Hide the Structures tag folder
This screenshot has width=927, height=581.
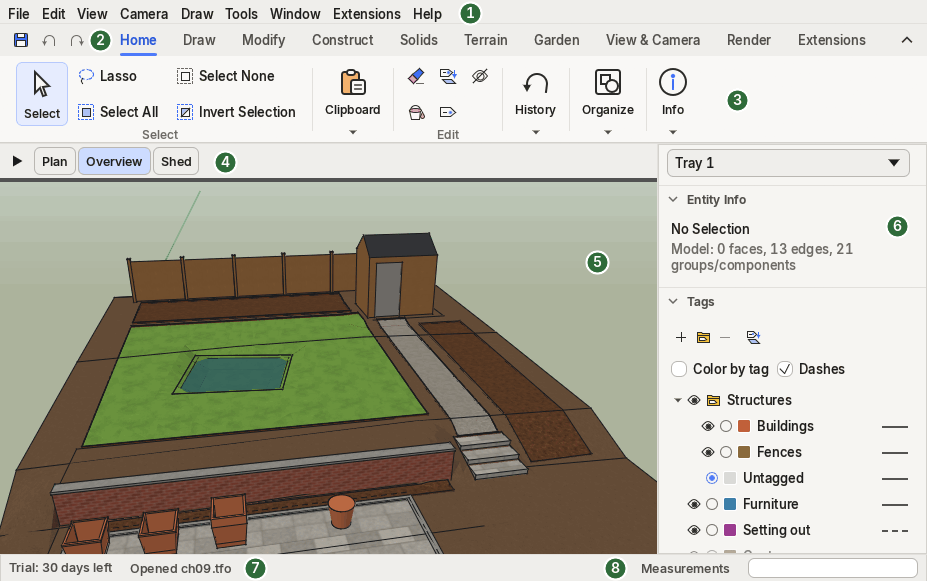(x=694, y=400)
